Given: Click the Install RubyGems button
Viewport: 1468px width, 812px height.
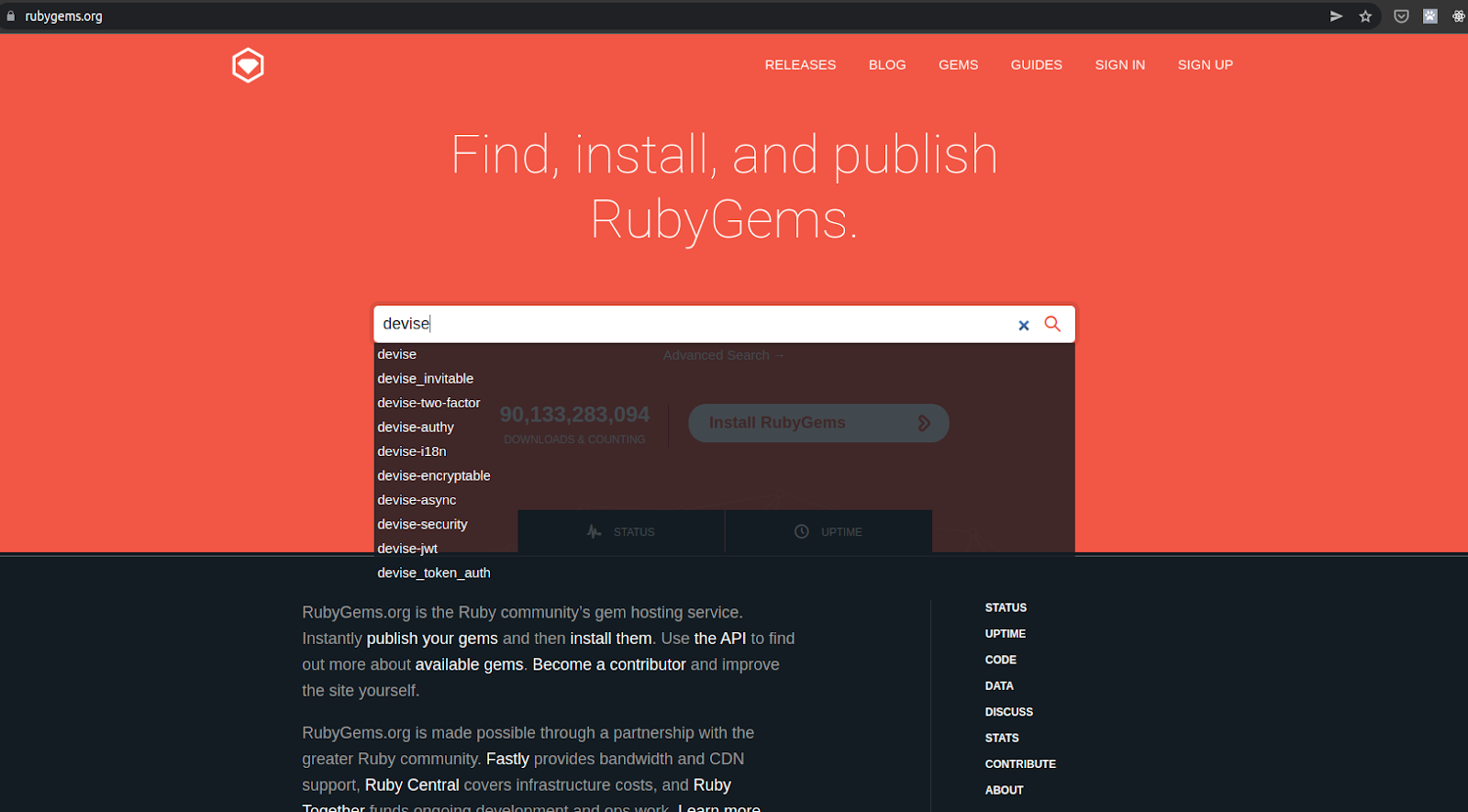Looking at the screenshot, I should 818,423.
